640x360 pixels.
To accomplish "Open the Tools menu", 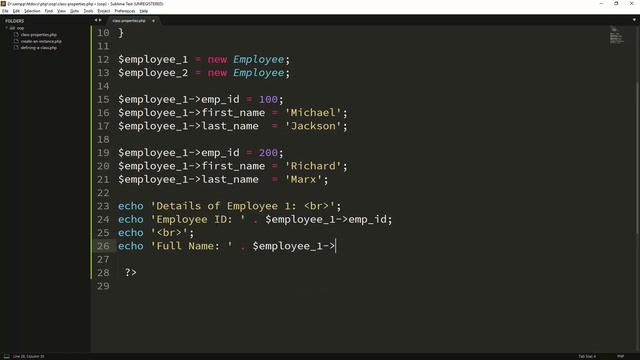I will 88,11.
